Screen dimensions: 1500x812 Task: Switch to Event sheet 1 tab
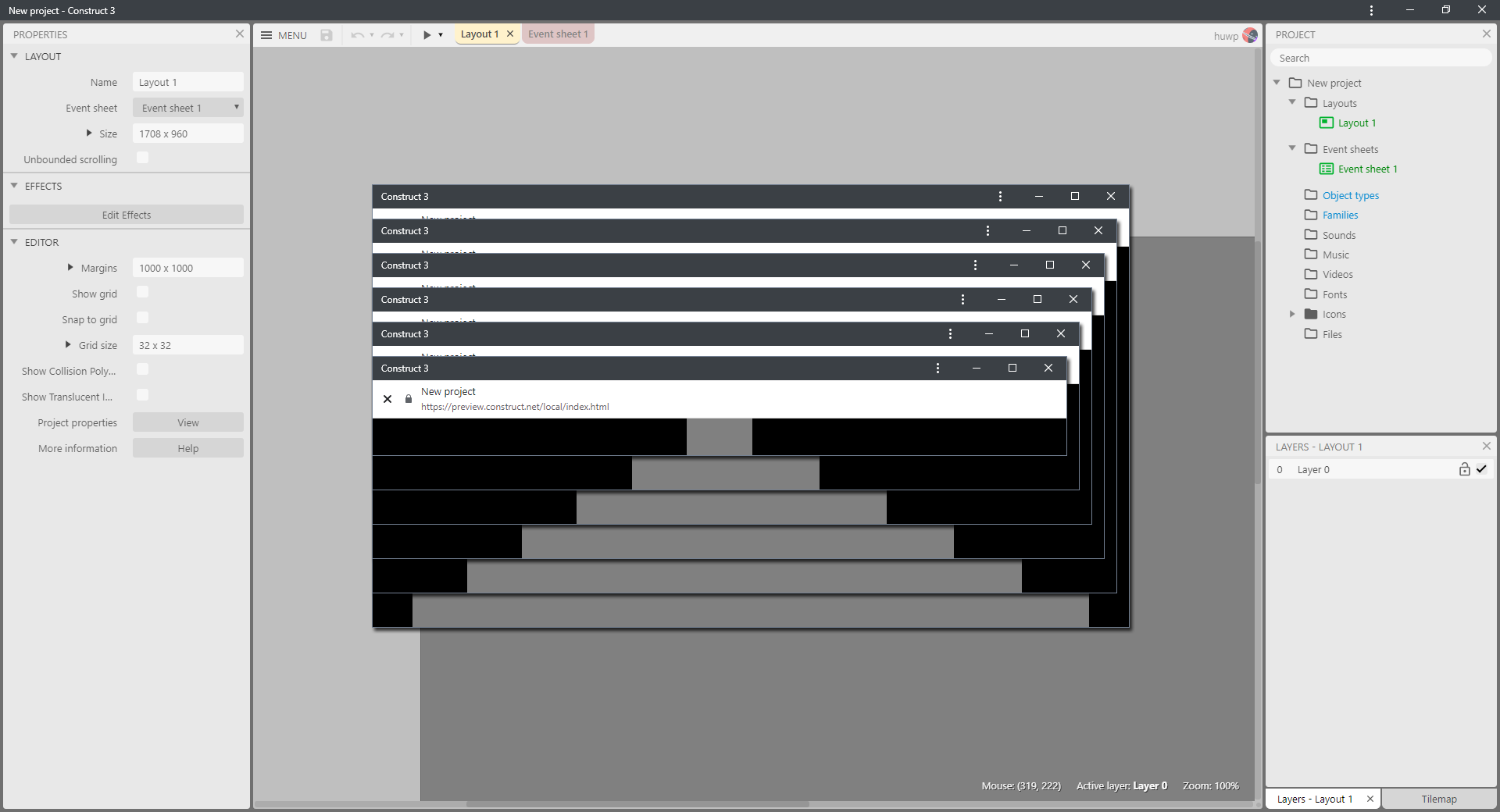(x=558, y=34)
